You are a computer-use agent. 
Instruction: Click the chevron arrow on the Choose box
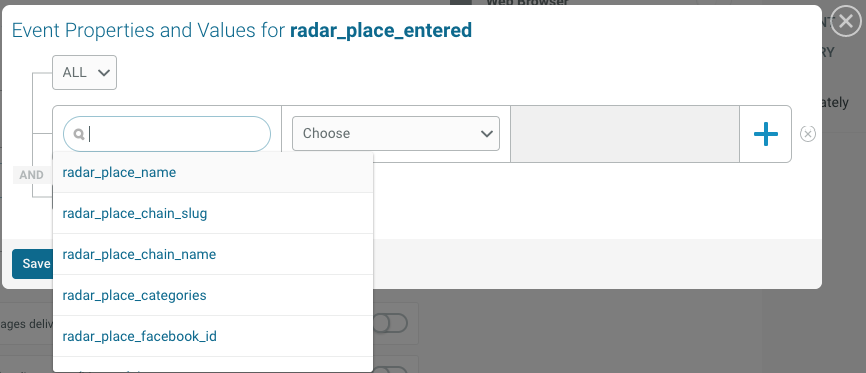487,134
